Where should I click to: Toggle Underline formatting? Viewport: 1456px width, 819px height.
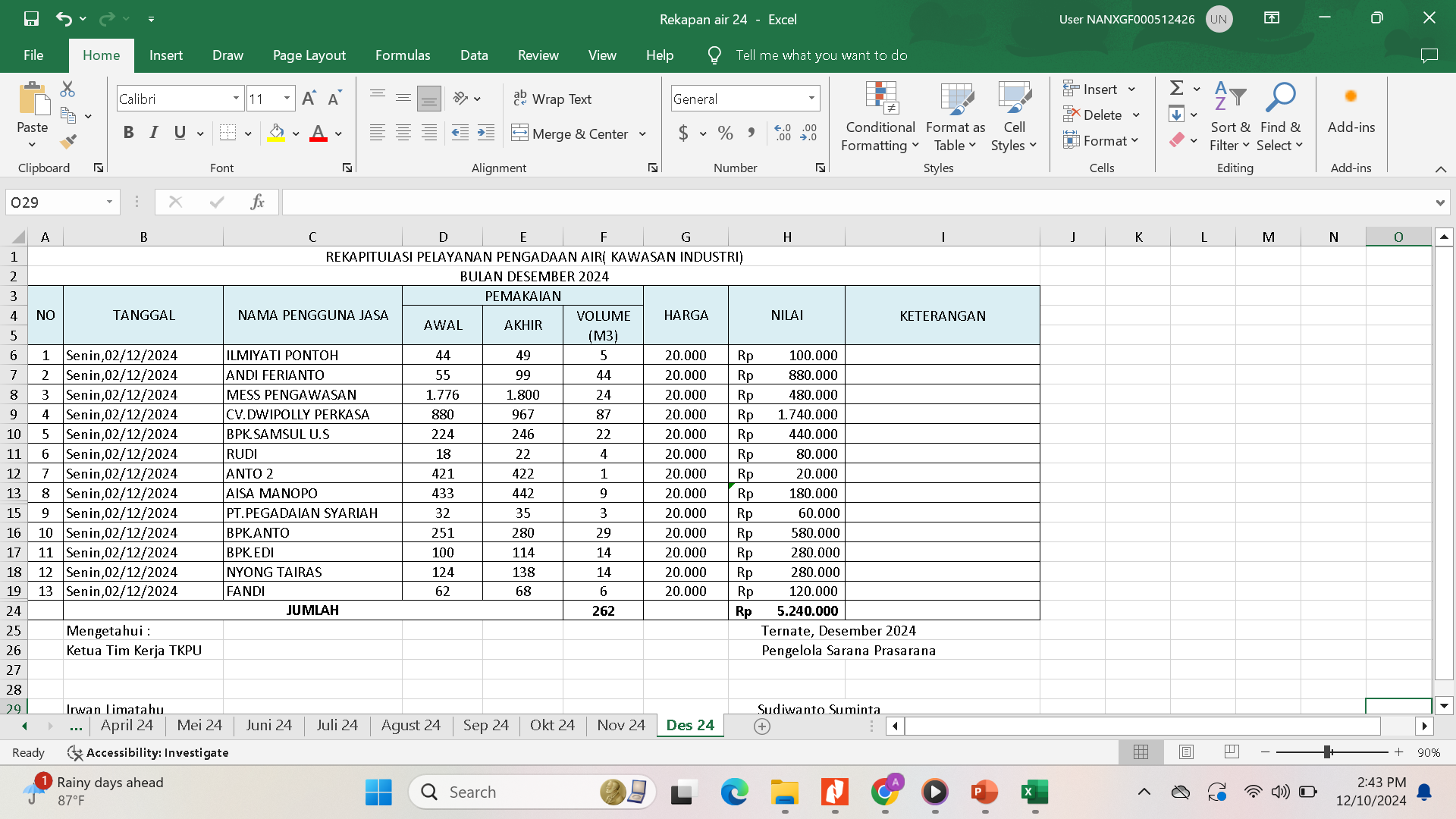(x=180, y=133)
